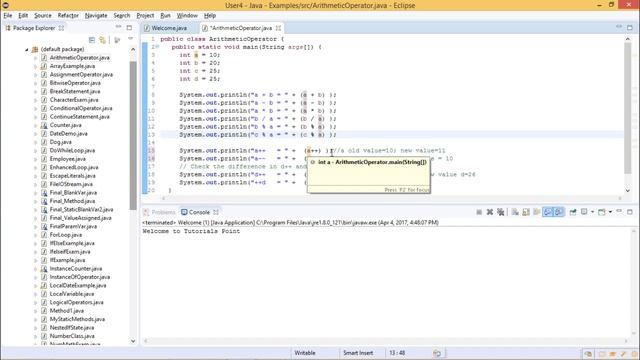Open the Navigate menu
The width and height of the screenshot is (640, 360).
(96, 16)
